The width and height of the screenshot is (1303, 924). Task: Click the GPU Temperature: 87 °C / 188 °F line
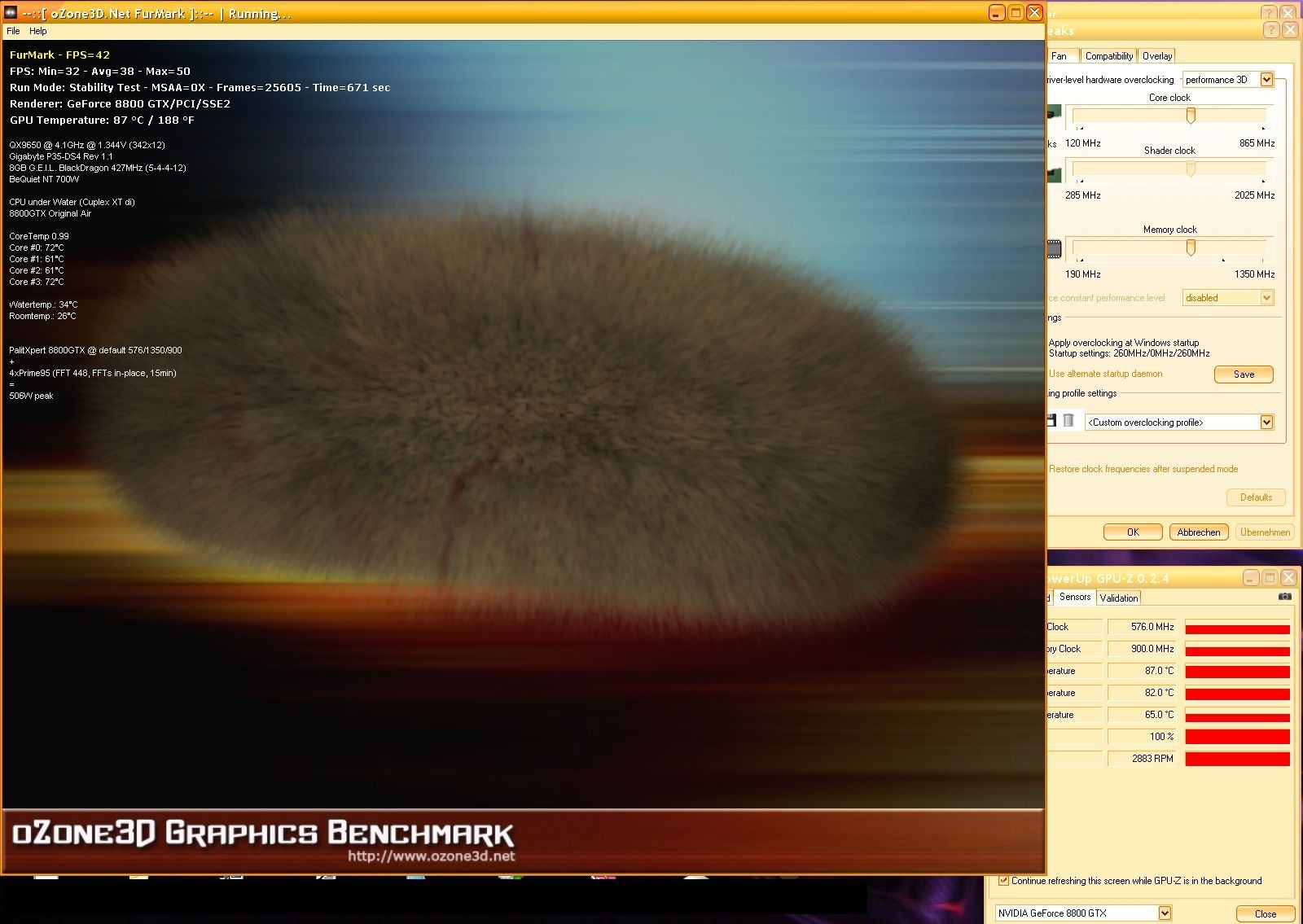(x=102, y=120)
